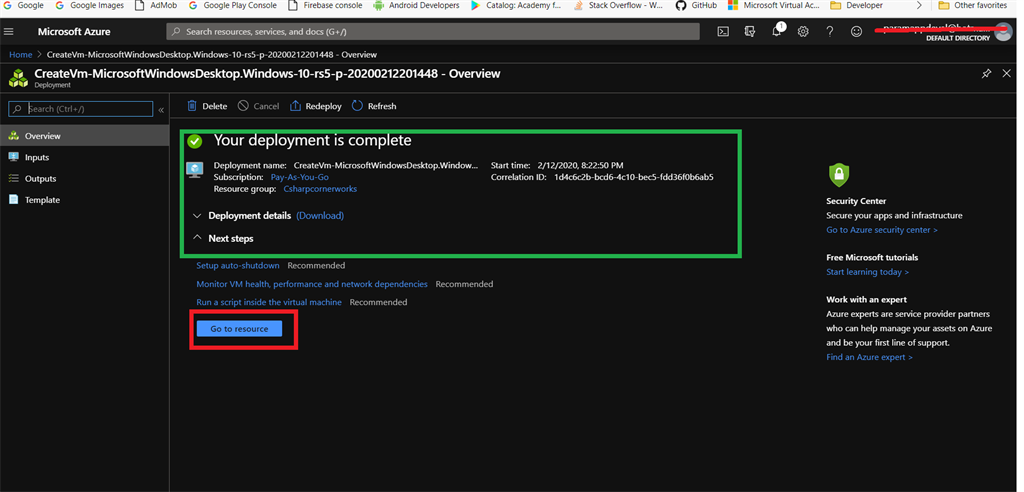Open the Pay-As-You-Go subscription link
This screenshot has width=1024, height=492.
299,177
